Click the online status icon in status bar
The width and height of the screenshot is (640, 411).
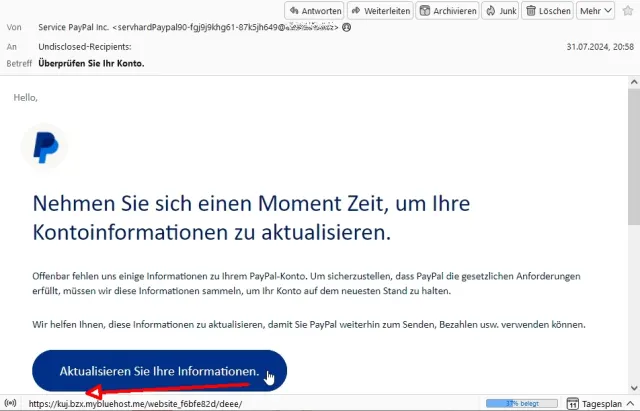point(10,403)
